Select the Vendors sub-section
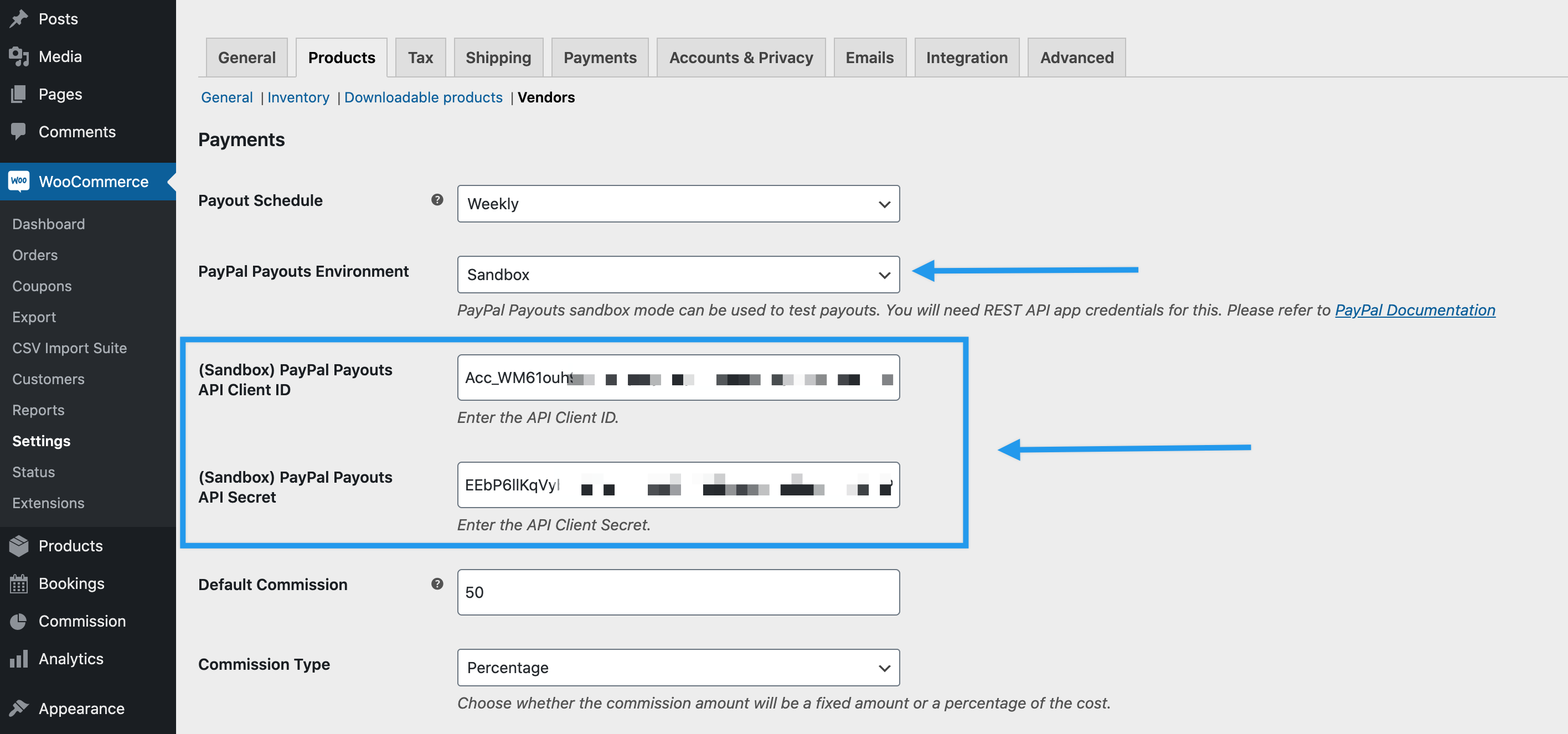This screenshot has width=1568, height=734. [x=546, y=97]
